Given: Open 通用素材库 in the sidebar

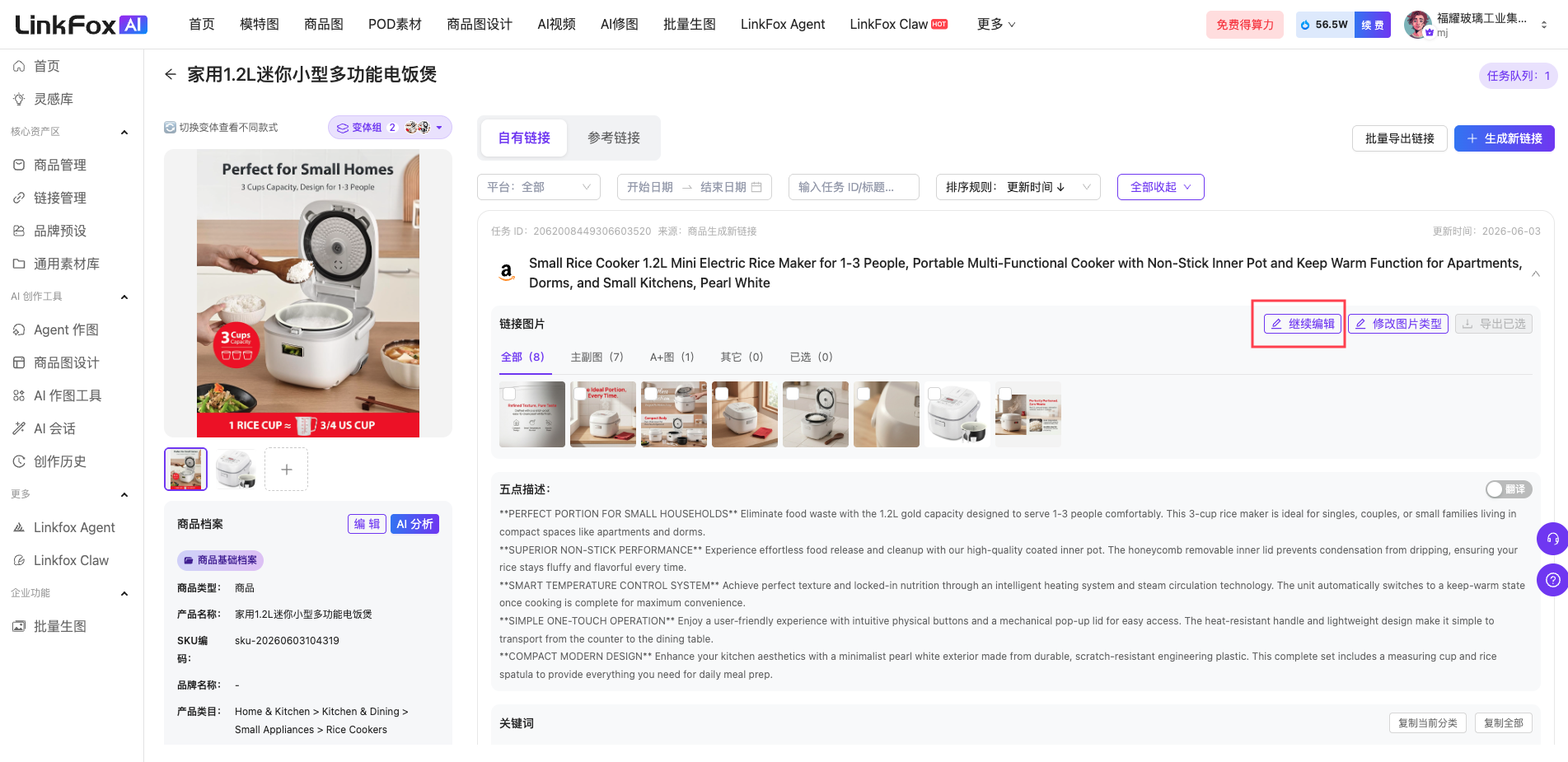Looking at the screenshot, I should [x=67, y=264].
